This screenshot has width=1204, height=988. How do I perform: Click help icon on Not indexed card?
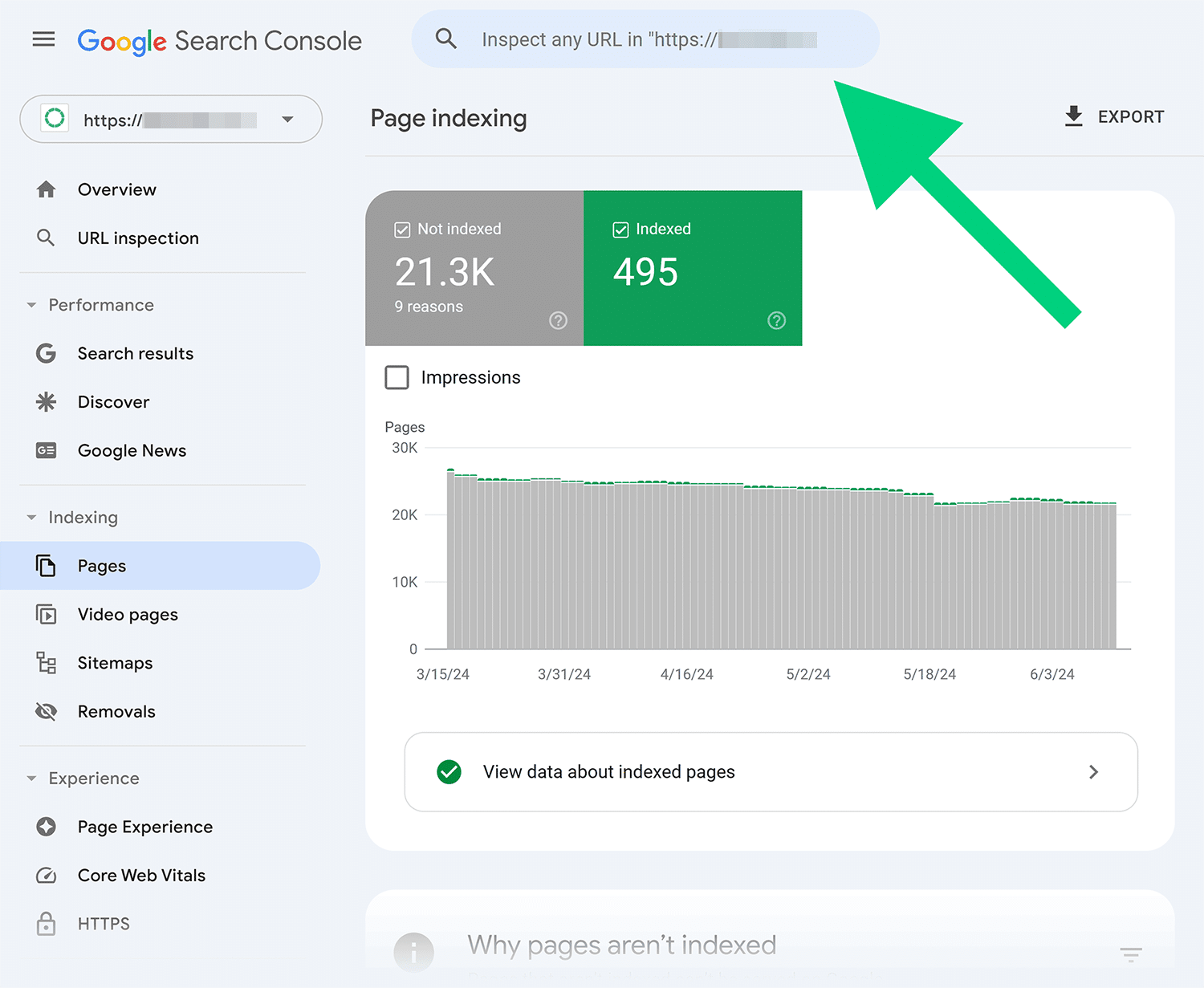[x=558, y=321]
